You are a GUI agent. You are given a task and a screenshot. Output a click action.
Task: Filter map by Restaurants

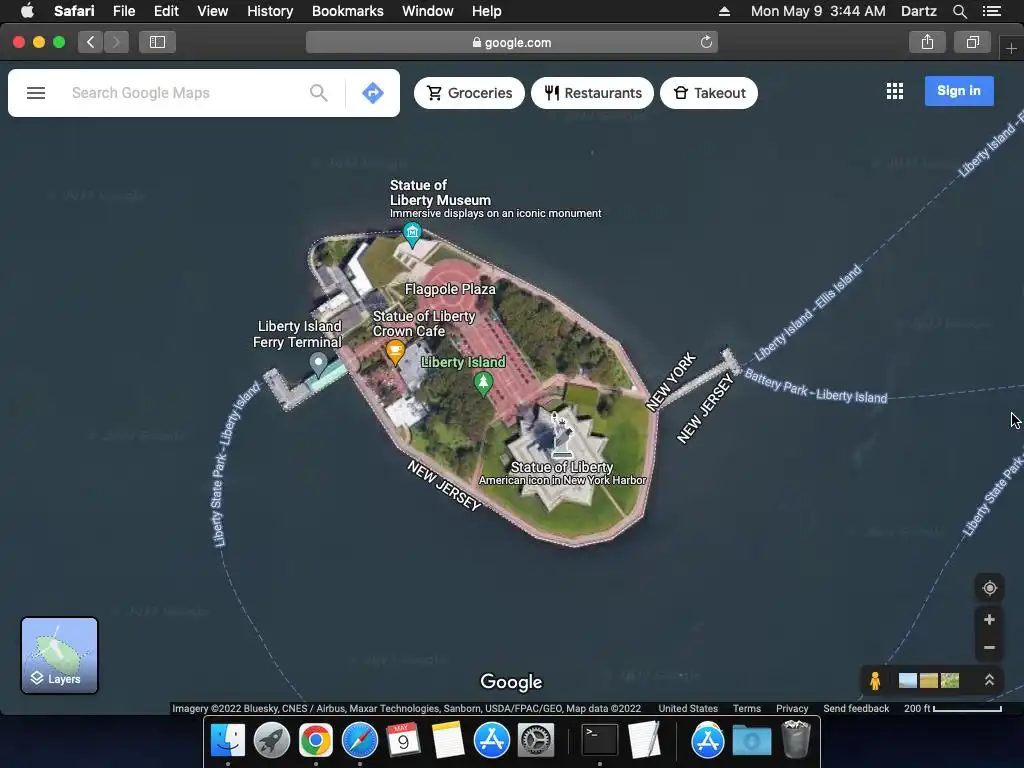click(x=592, y=93)
